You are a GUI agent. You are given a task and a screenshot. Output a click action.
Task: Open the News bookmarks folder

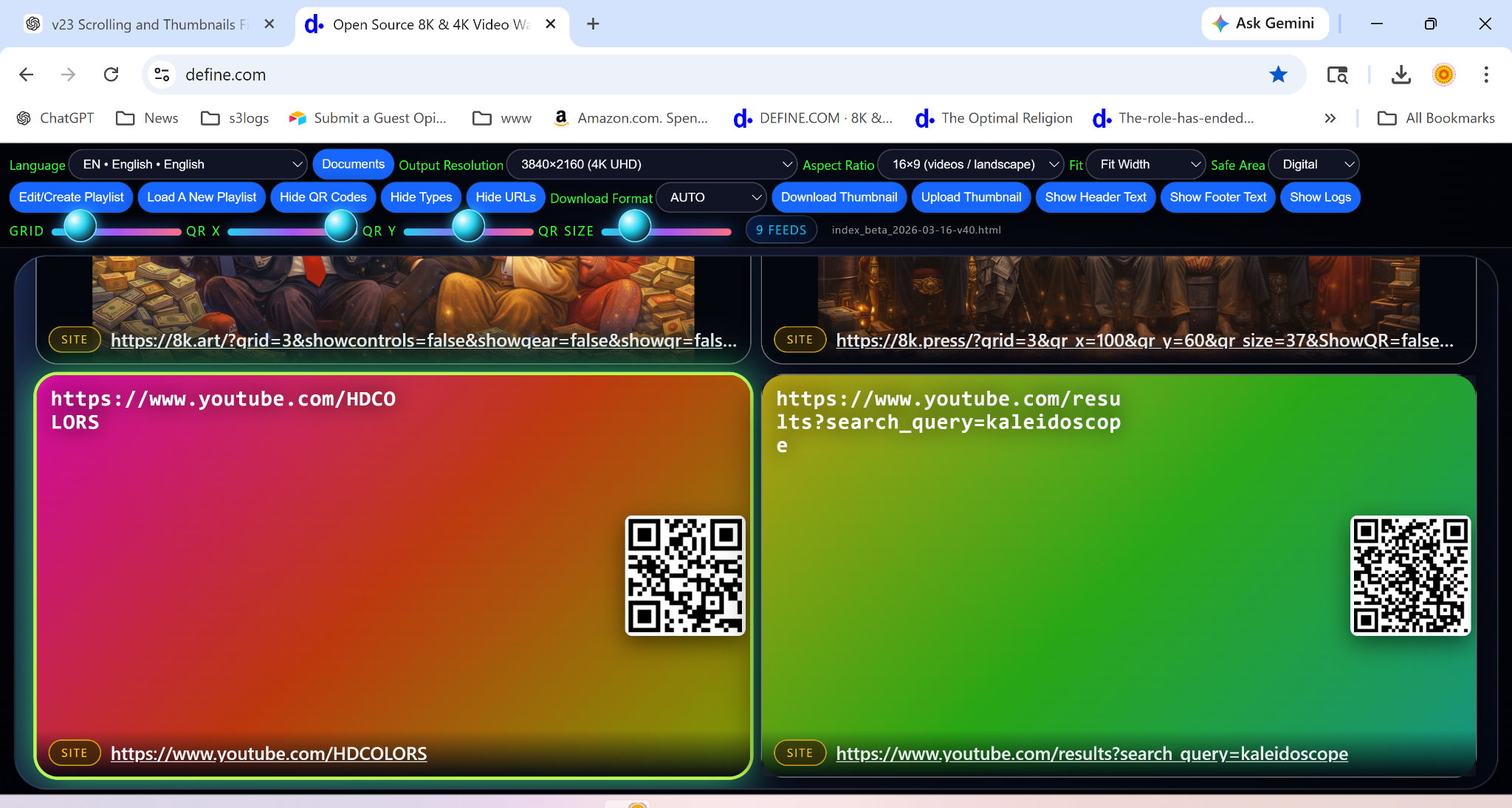pos(147,118)
